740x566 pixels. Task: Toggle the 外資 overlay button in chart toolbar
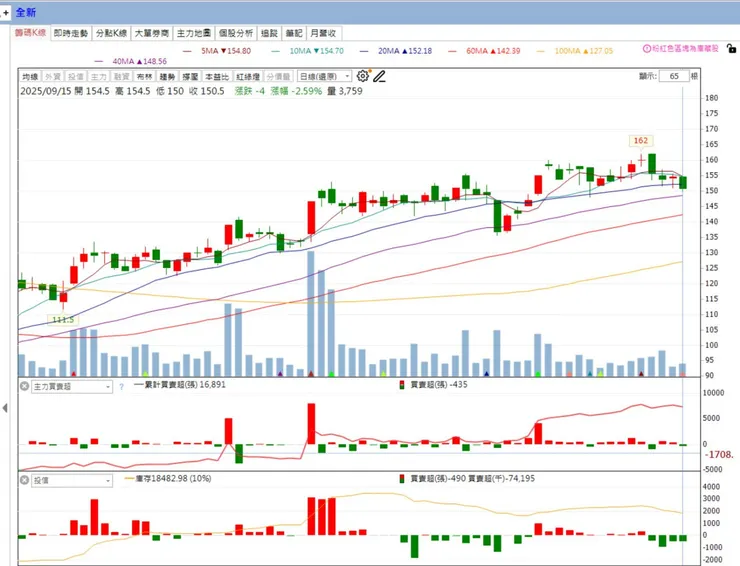click(52, 76)
